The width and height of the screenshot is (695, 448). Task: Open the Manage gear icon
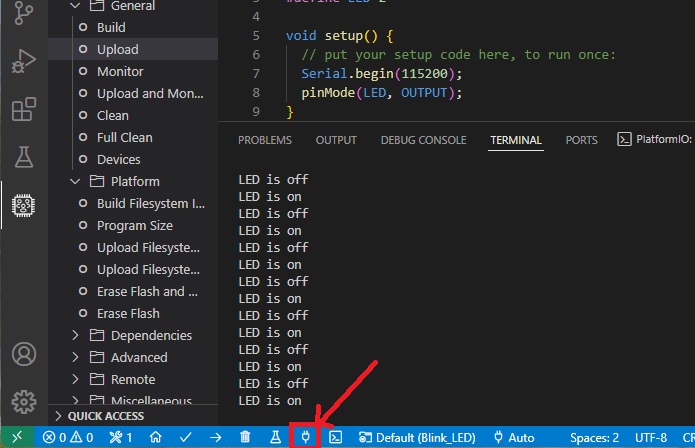click(22, 402)
